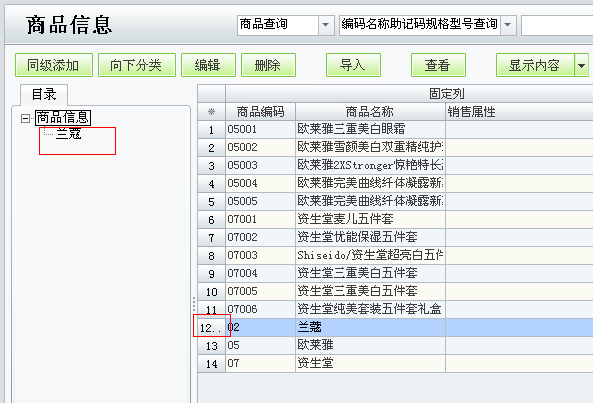
Task: Click the code cell 05002
Action: tap(260, 147)
